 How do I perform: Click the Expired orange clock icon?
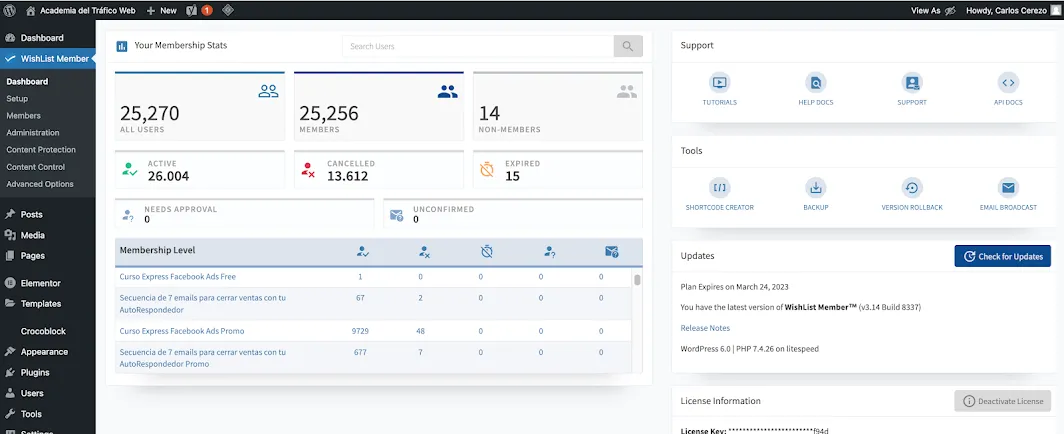[487, 170]
